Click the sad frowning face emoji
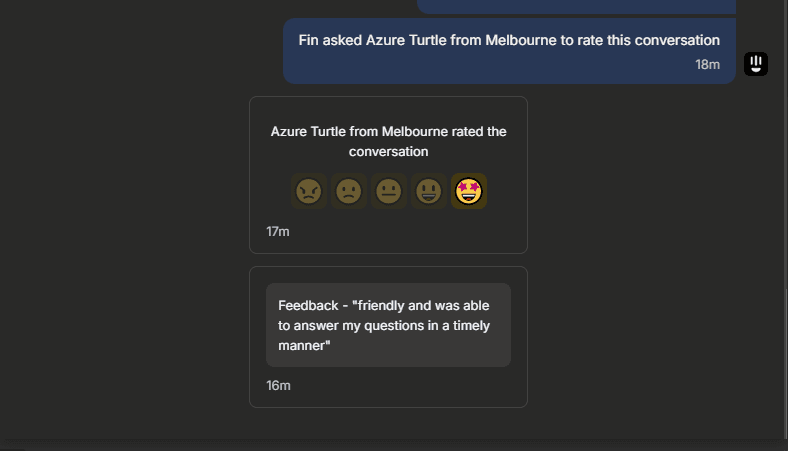Screen dimensions: 788x451 click(349, 191)
